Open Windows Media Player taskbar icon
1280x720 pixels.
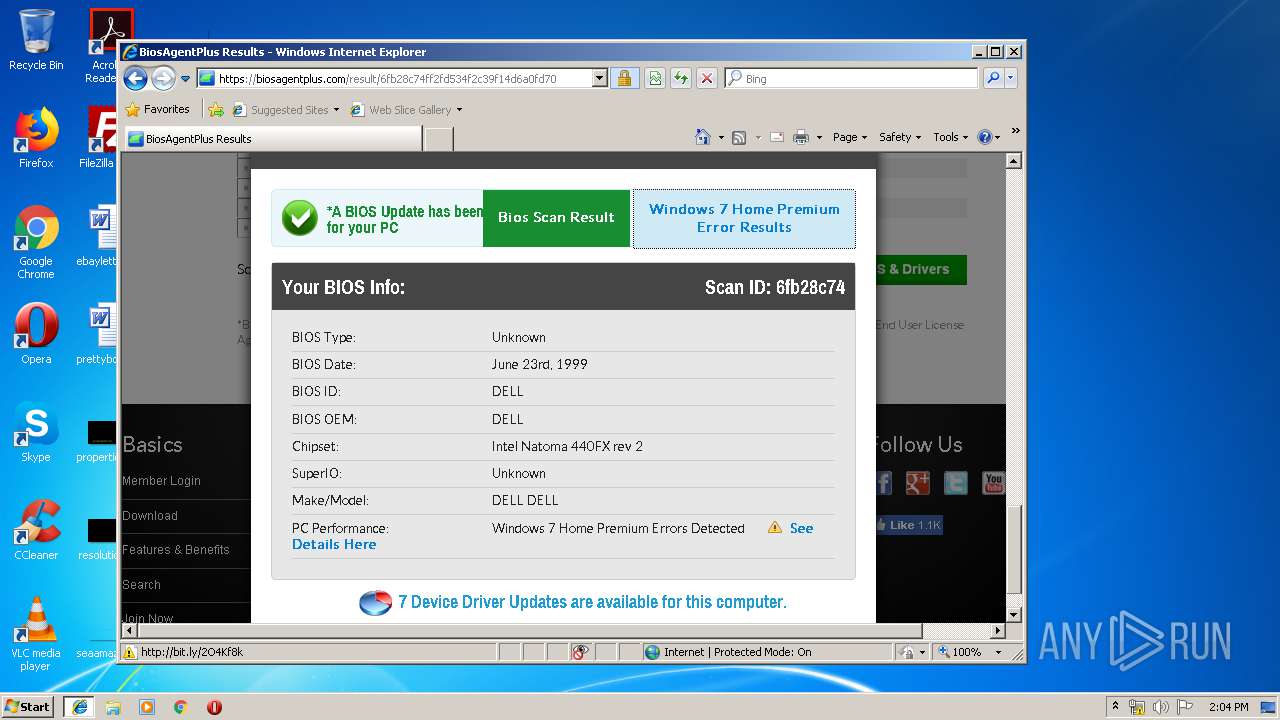click(147, 707)
